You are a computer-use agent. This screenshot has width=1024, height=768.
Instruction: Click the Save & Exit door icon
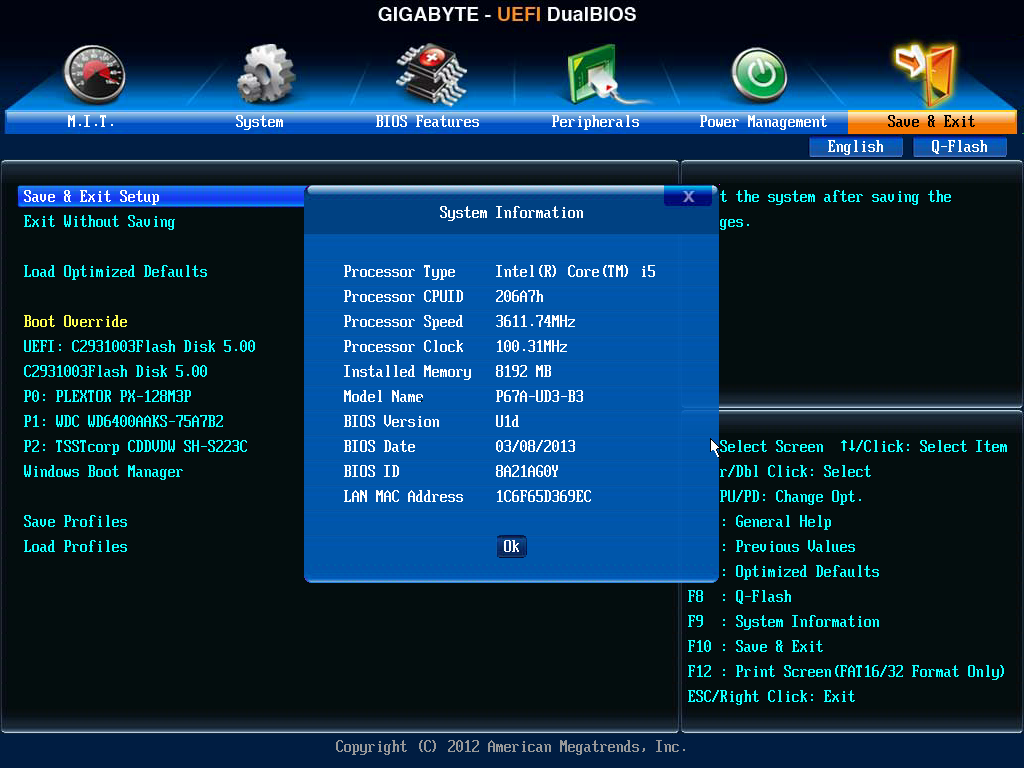point(926,74)
